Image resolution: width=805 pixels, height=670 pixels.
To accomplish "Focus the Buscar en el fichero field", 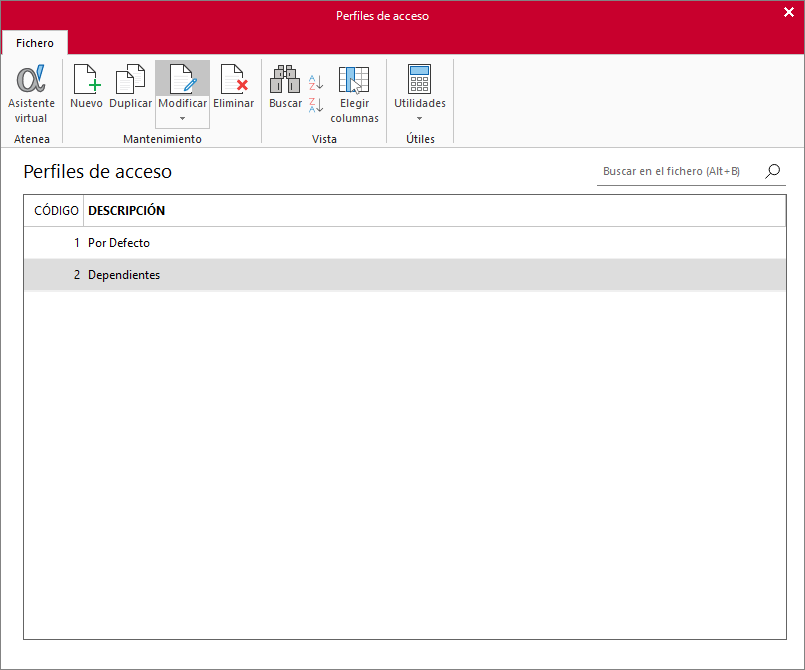I will pos(680,171).
